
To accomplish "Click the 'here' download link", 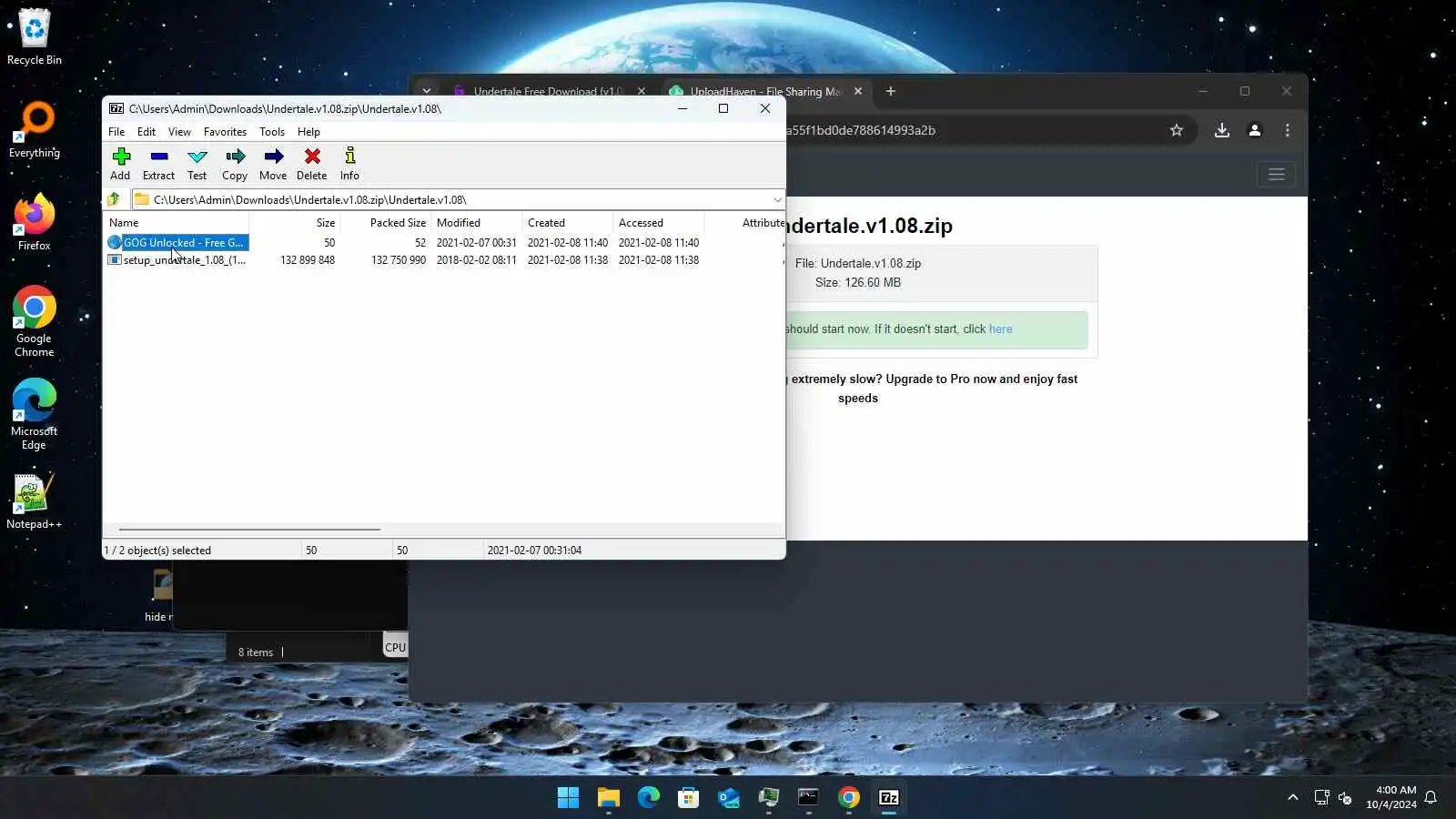I will (1000, 329).
